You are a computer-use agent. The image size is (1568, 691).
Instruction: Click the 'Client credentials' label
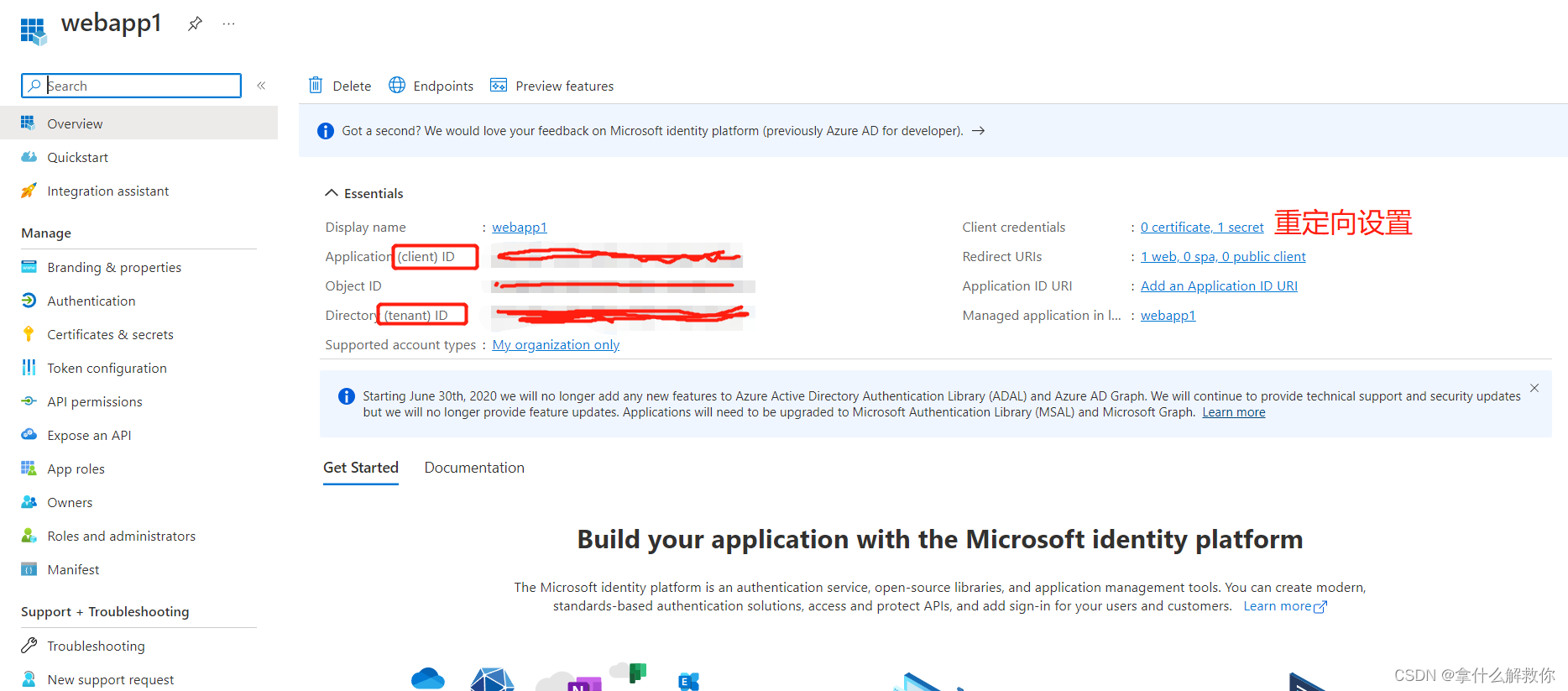tap(1013, 227)
